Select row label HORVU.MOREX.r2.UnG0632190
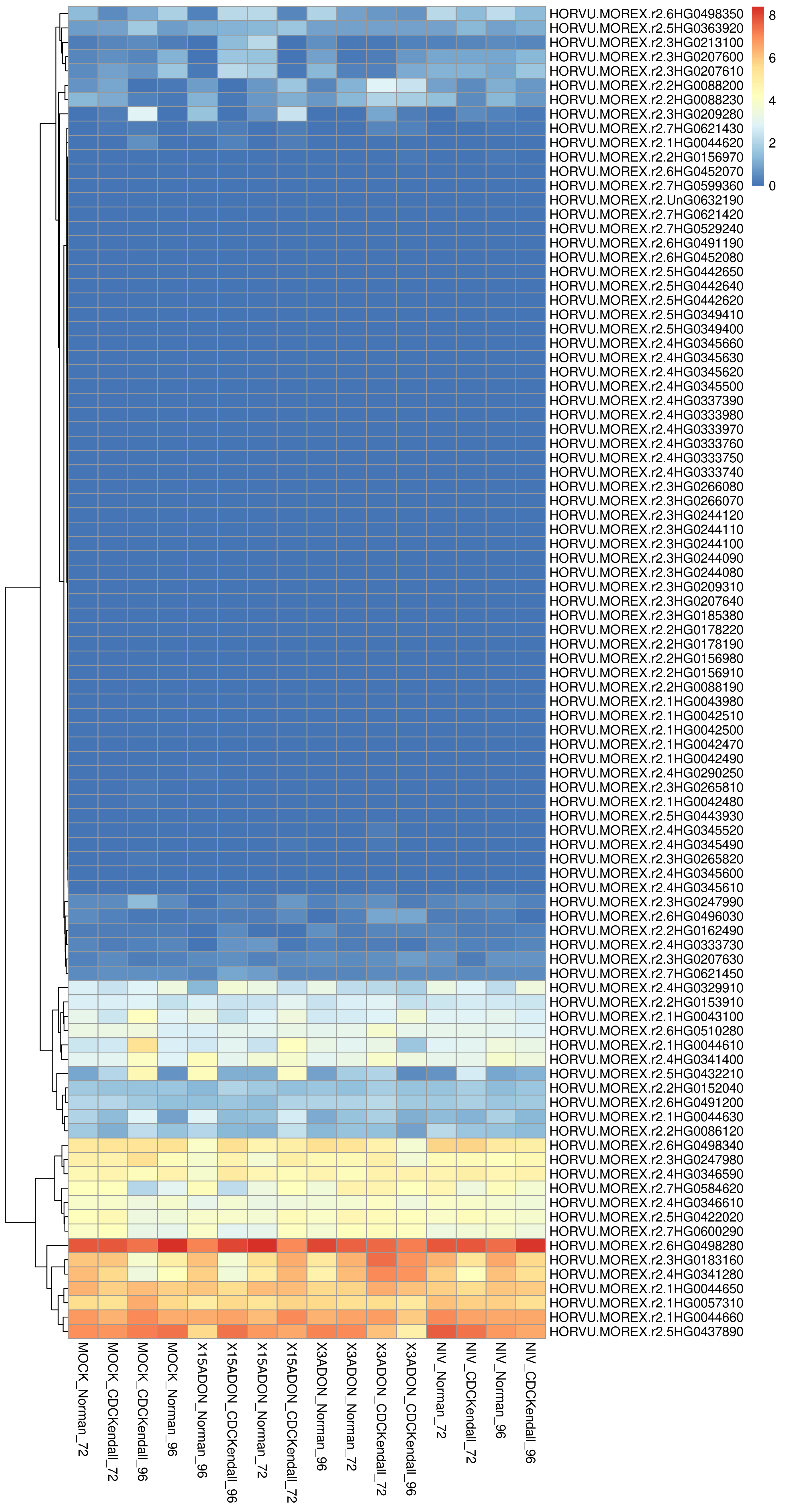Image resolution: width=792 pixels, height=1512 pixels. tap(646, 200)
